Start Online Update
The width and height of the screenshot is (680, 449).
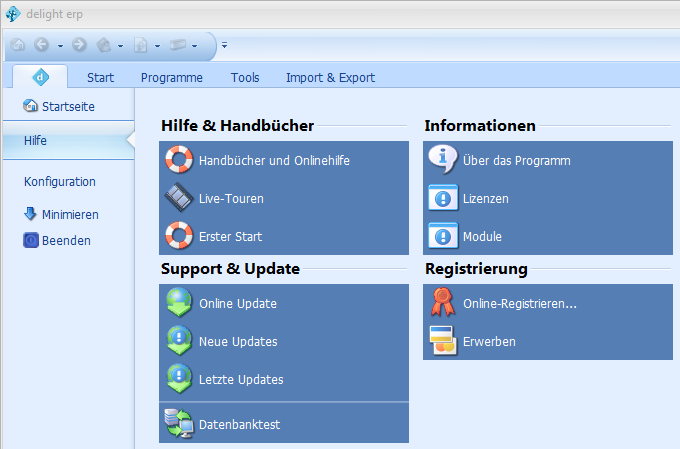(284, 303)
